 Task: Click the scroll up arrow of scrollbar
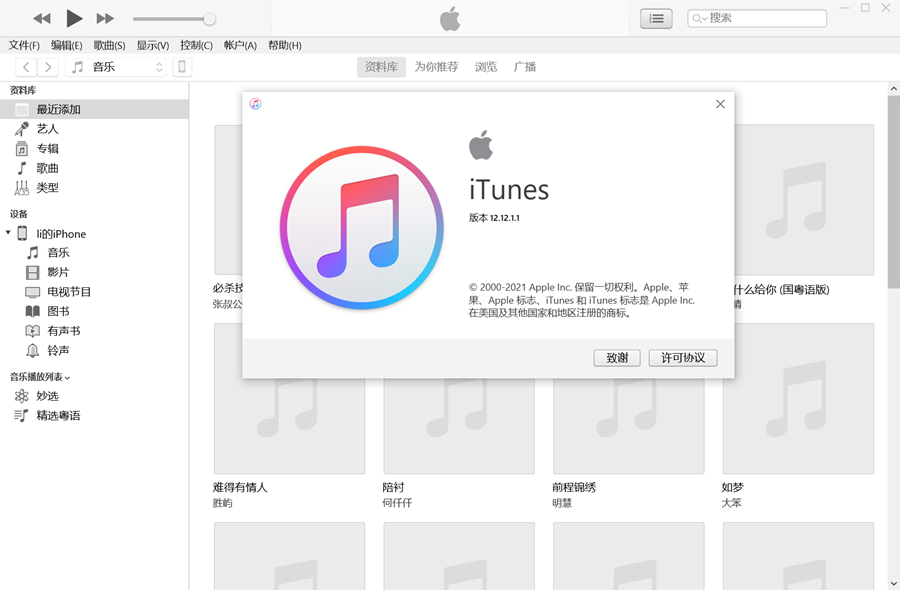[894, 88]
